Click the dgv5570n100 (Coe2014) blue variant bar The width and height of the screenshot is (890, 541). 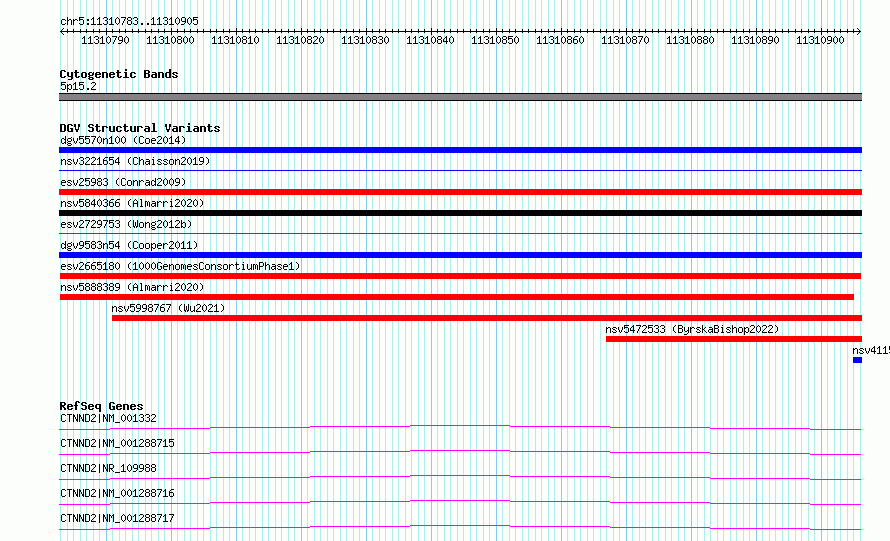460,150
